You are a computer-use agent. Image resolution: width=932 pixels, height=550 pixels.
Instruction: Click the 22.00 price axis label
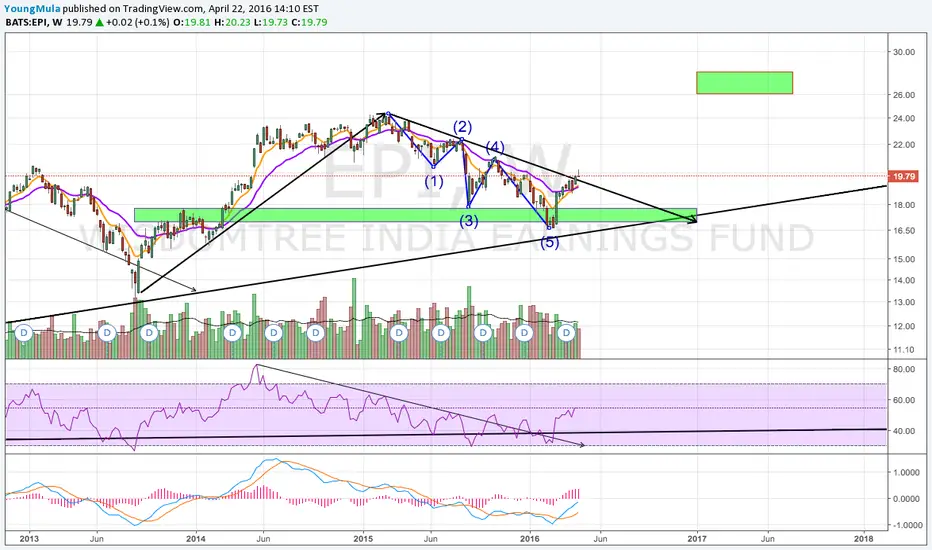[903, 144]
